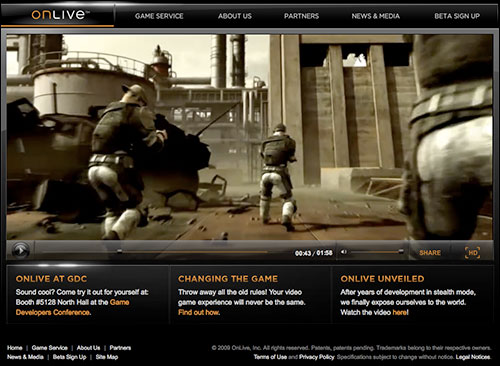Select Partners in the top navigation
Viewport: 500px width, 366px height.
(x=301, y=16)
